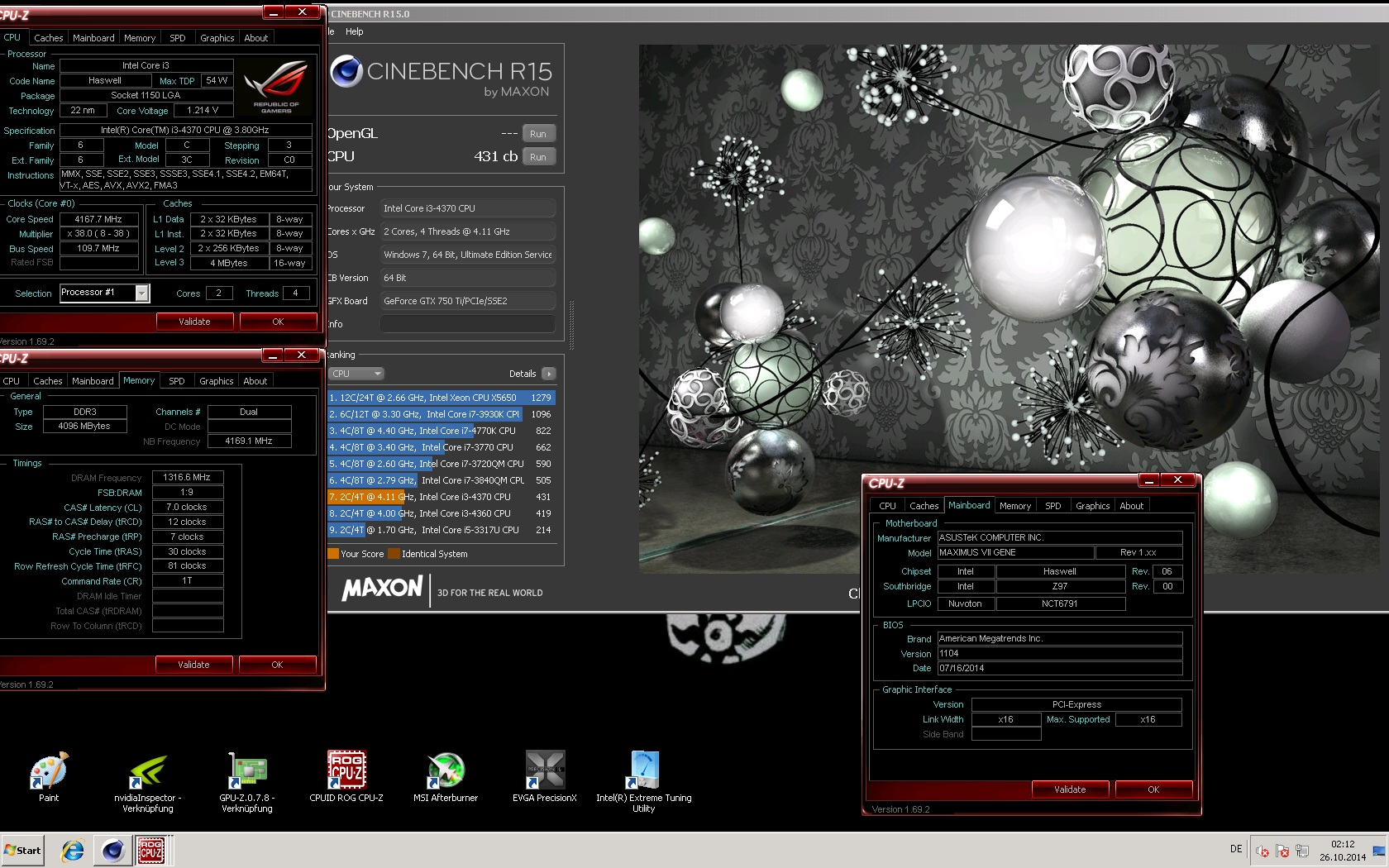The height and width of the screenshot is (868, 1389).
Task: Launch the MSI Afterburner desktop icon
Action: tap(446, 777)
